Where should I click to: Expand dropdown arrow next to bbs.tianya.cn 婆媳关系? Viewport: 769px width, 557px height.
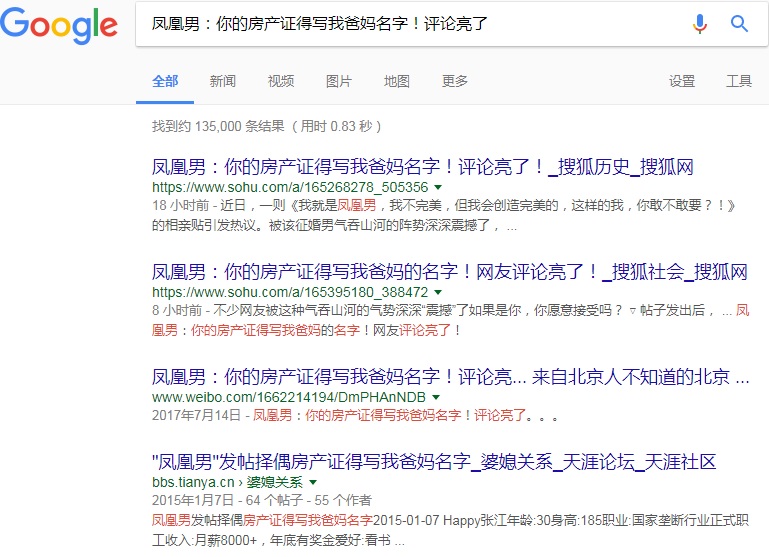tap(313, 482)
